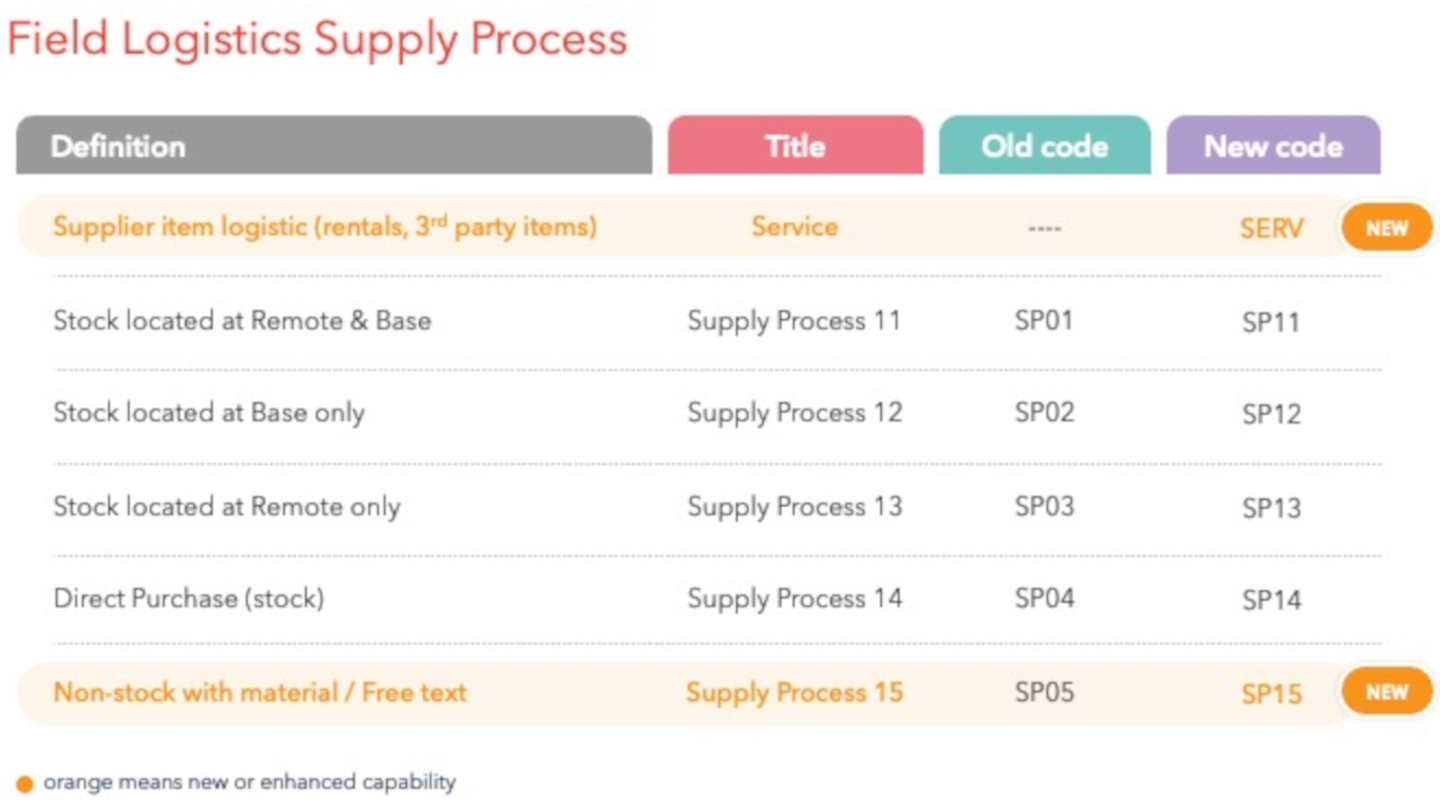Image resolution: width=1440 pixels, height=800 pixels.
Task: Click the orange legend dot
Action: point(25,784)
